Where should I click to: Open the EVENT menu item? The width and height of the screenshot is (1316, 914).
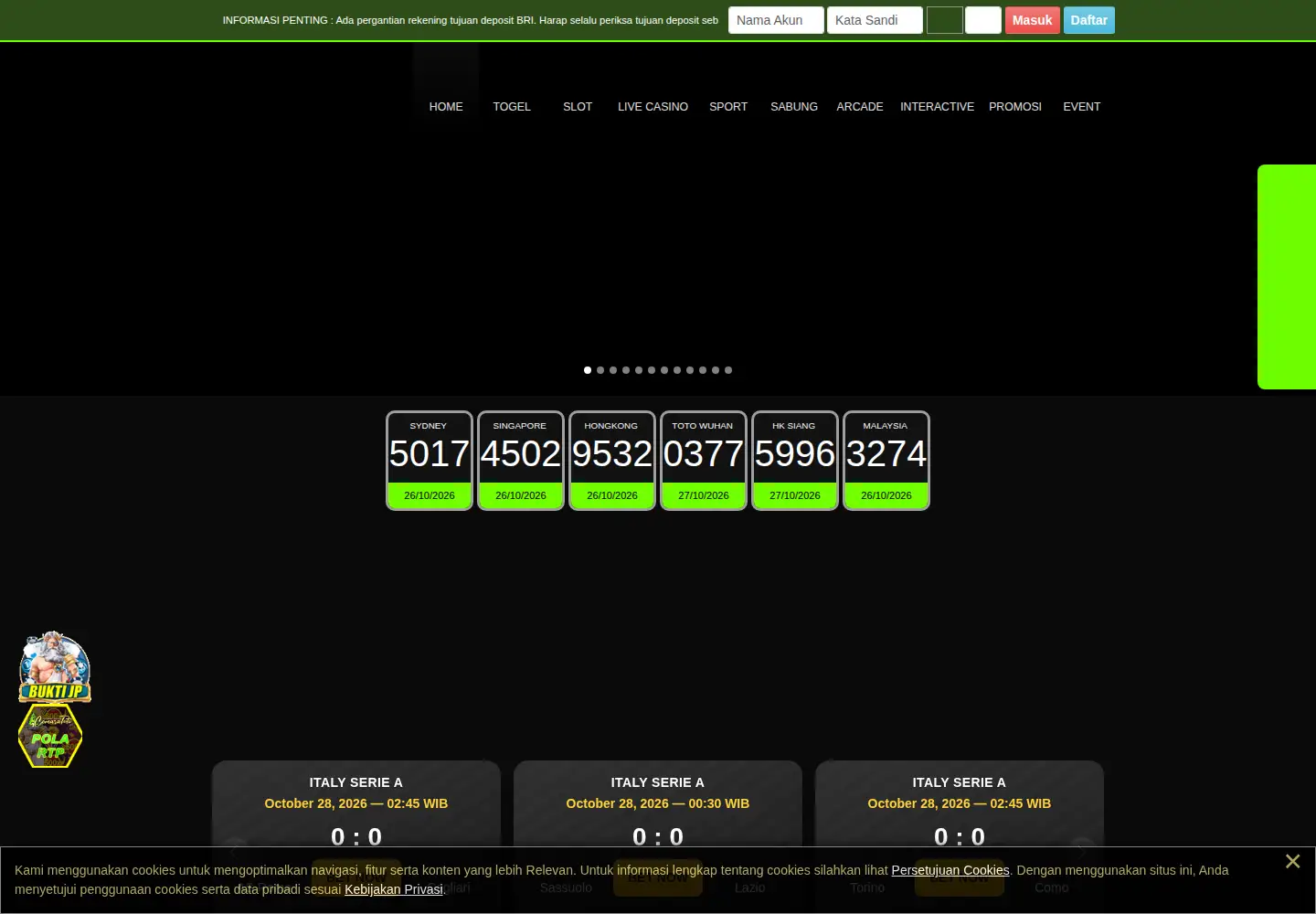pyautogui.click(x=1082, y=107)
